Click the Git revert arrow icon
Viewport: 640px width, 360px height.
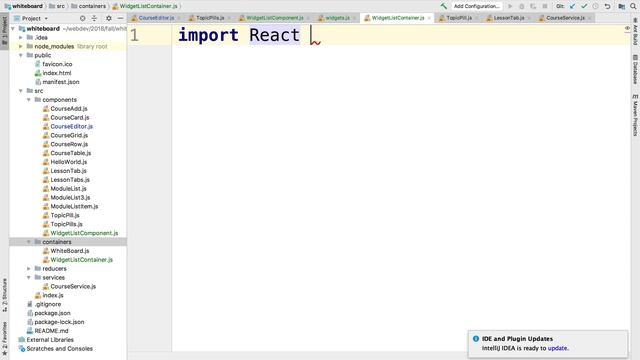[x=607, y=6]
